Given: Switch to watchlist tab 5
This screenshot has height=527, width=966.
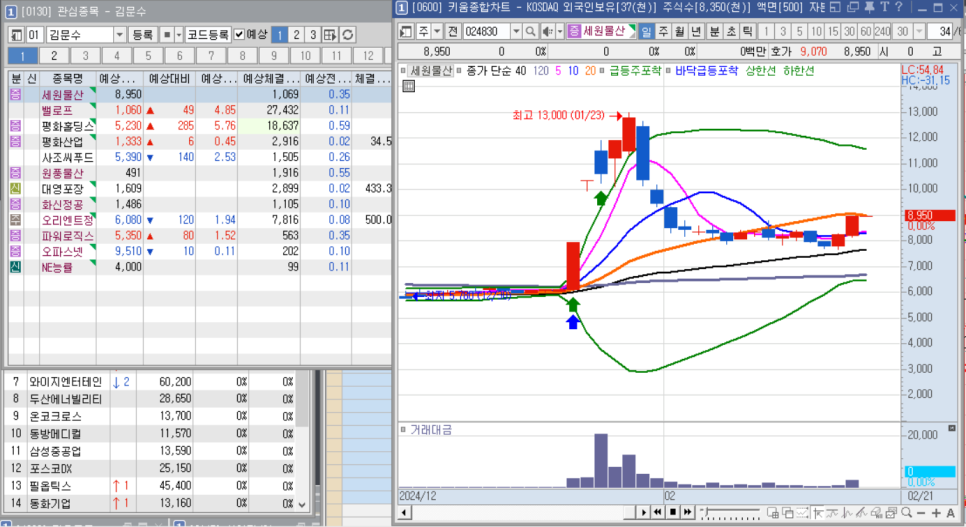Looking at the screenshot, I should click(148, 56).
